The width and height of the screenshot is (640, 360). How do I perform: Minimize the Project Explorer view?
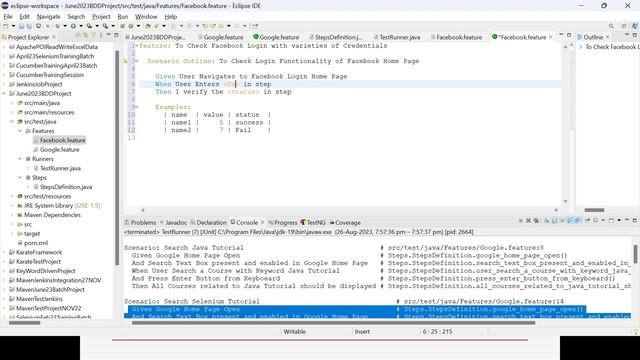pos(109,35)
